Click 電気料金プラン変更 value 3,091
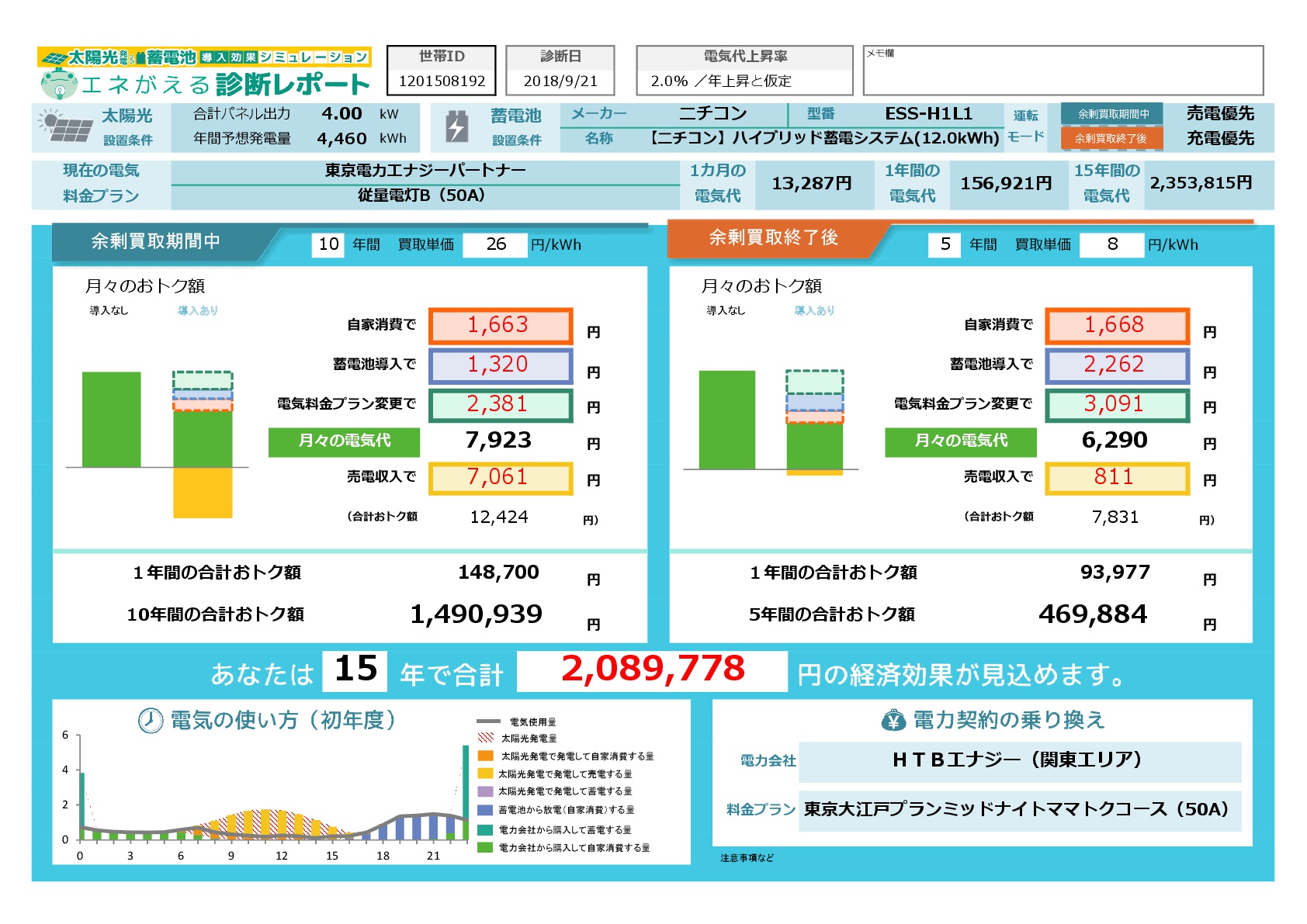Viewport: 1307px width, 924px height. coord(1117,405)
